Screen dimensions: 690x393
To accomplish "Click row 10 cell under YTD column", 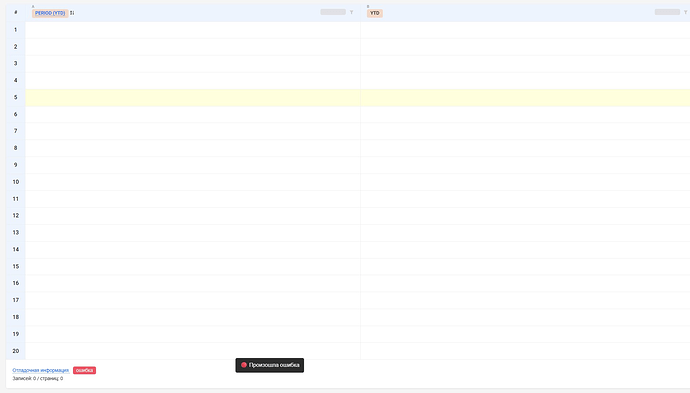I will 525,182.
